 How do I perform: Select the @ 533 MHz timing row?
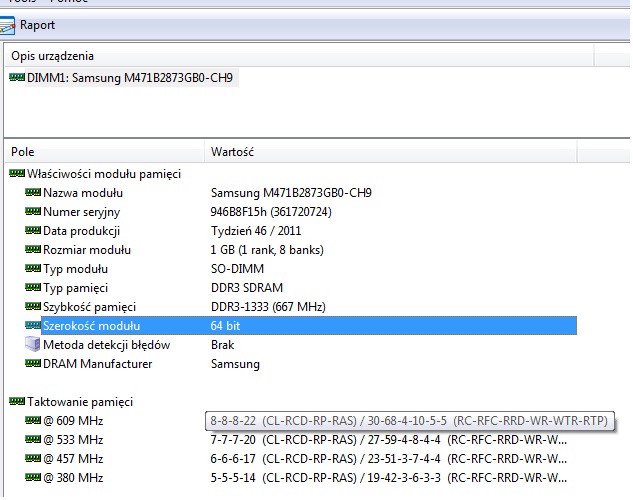(73, 439)
